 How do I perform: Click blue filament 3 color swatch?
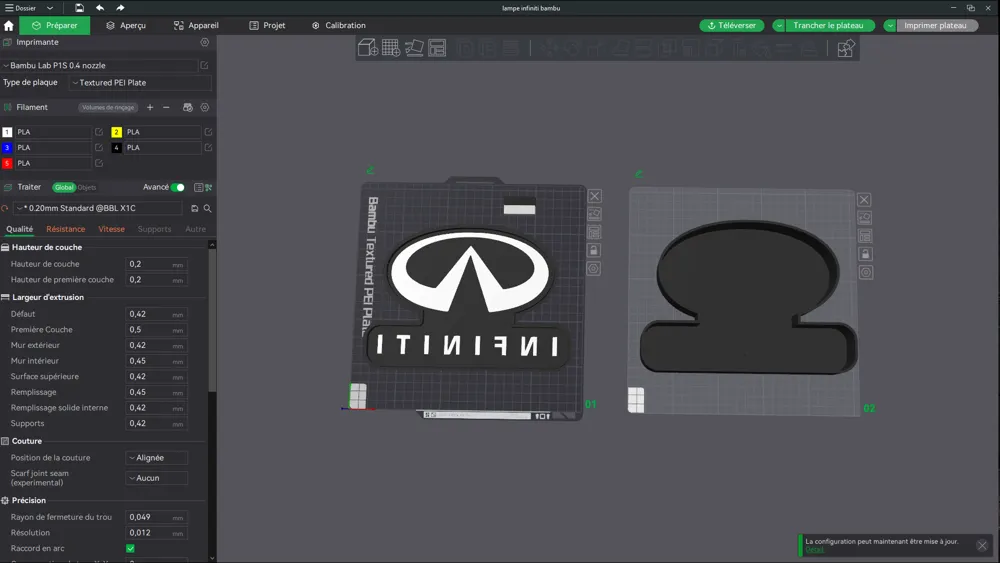click(x=7, y=147)
